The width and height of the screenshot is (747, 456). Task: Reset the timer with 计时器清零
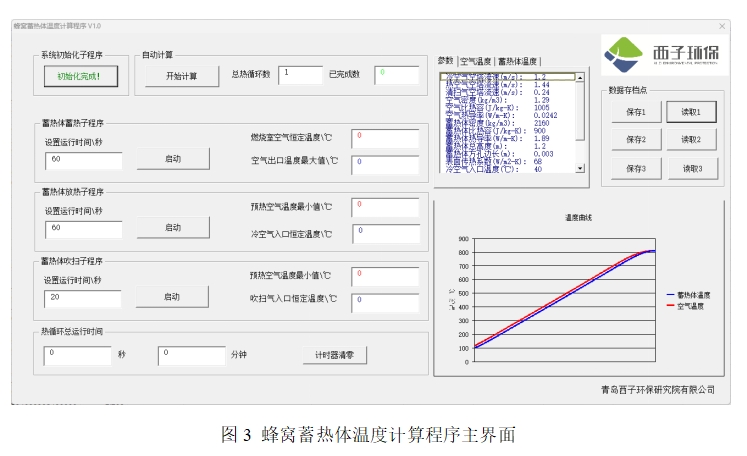click(x=334, y=355)
